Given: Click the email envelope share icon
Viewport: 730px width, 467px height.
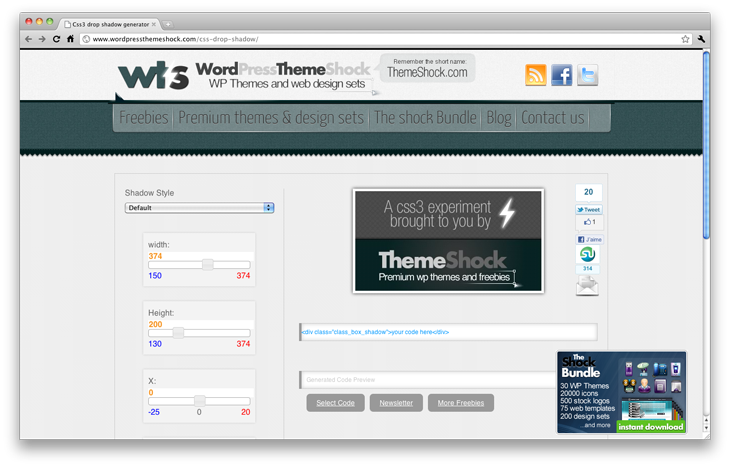Looking at the screenshot, I should click(587, 285).
